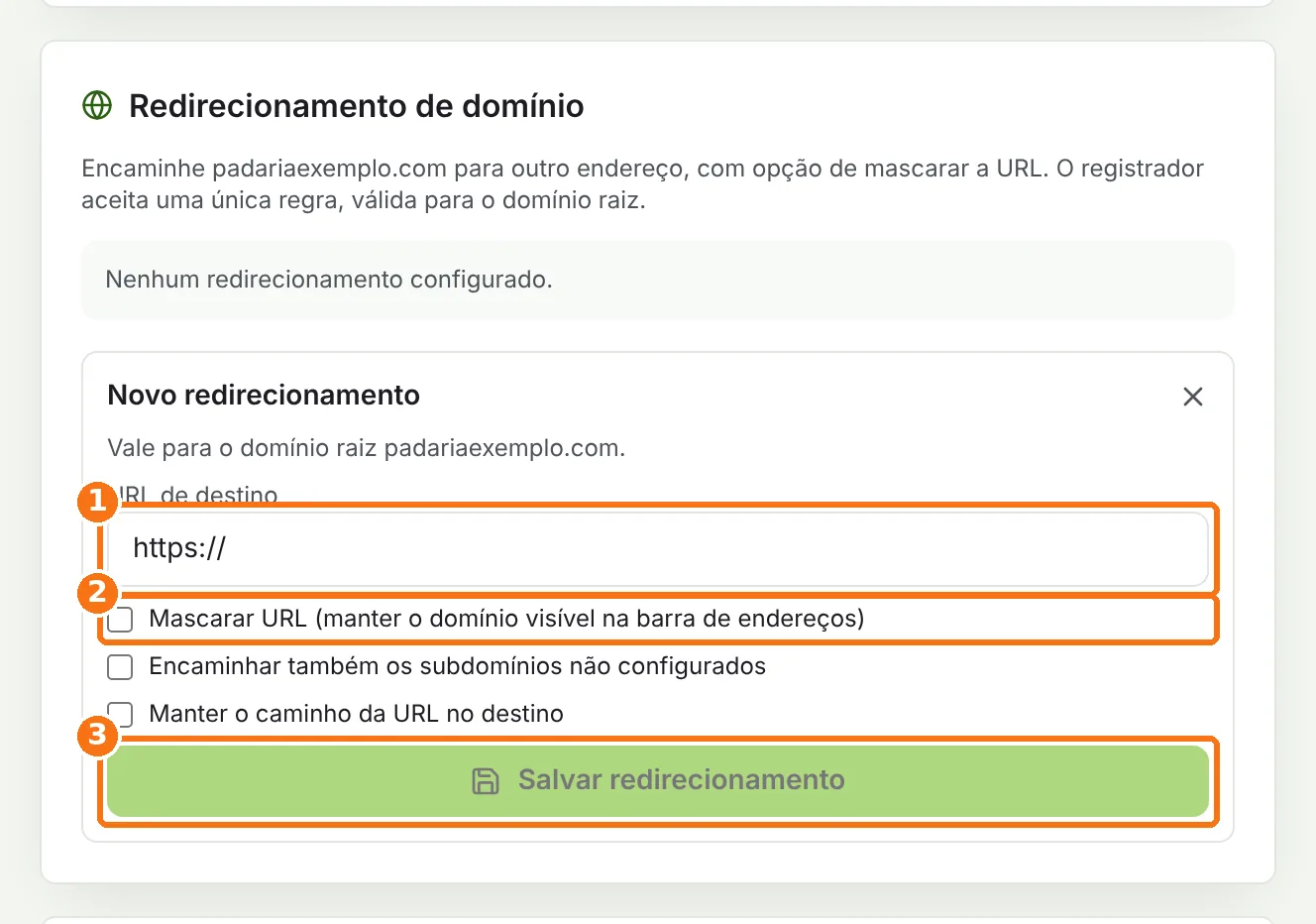Screen dimensions: 1316x924
Task: Click the text Nenhum redirecionamento configurado.
Action: (329, 280)
